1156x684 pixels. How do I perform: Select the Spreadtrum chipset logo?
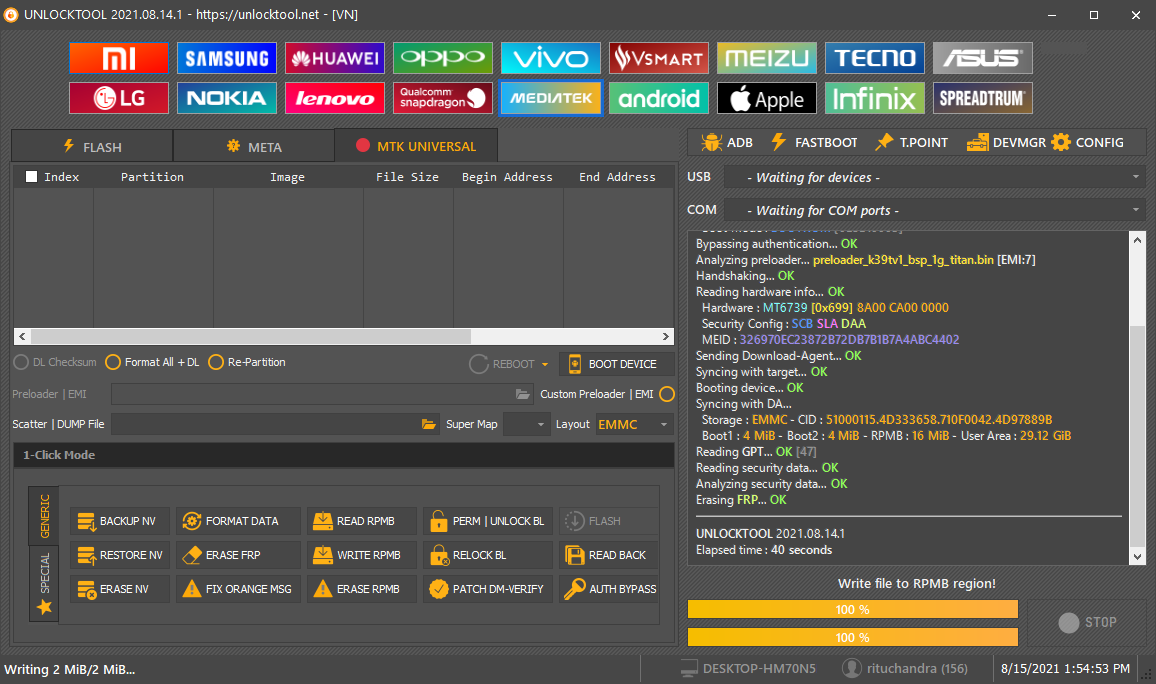[983, 98]
